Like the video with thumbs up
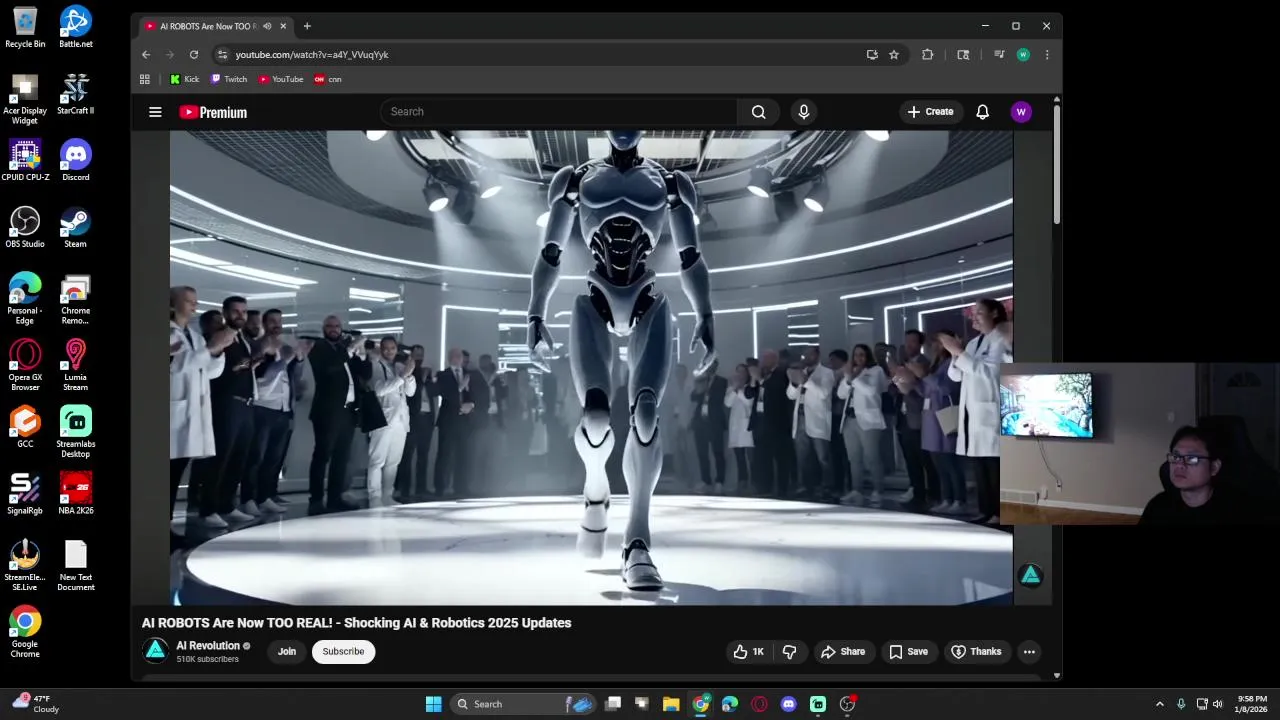This screenshot has height=720, width=1280. click(x=748, y=652)
